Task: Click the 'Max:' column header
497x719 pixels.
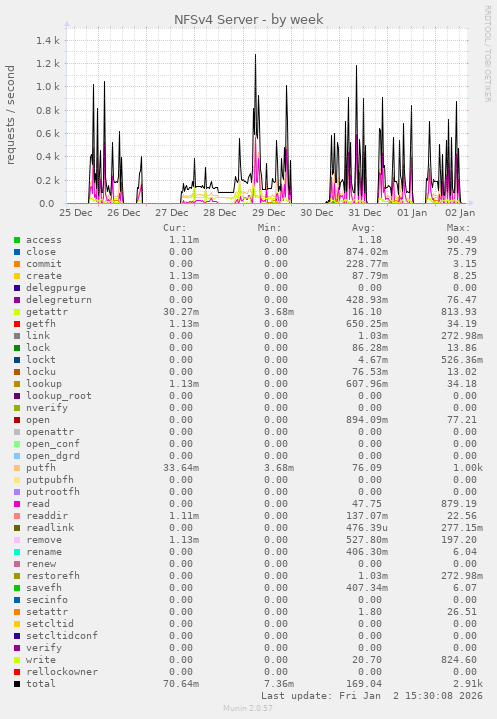Action: (458, 228)
